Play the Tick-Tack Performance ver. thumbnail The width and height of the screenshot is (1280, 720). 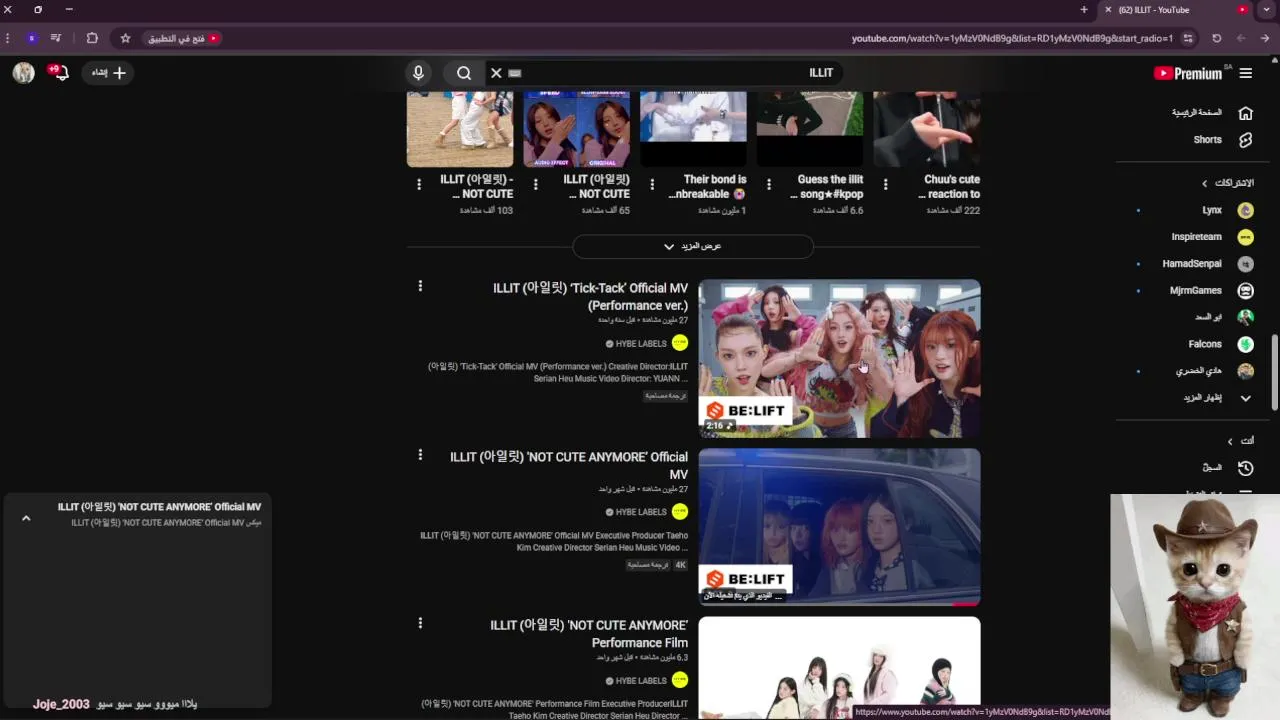point(839,358)
